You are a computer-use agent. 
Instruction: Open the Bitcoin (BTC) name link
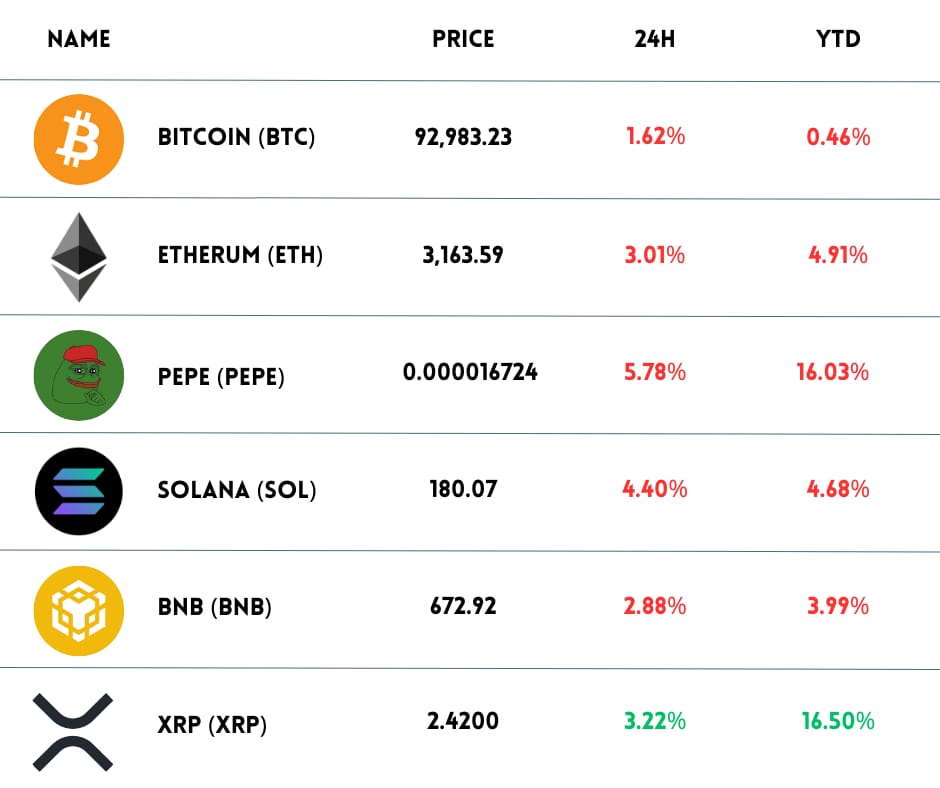tap(236, 138)
